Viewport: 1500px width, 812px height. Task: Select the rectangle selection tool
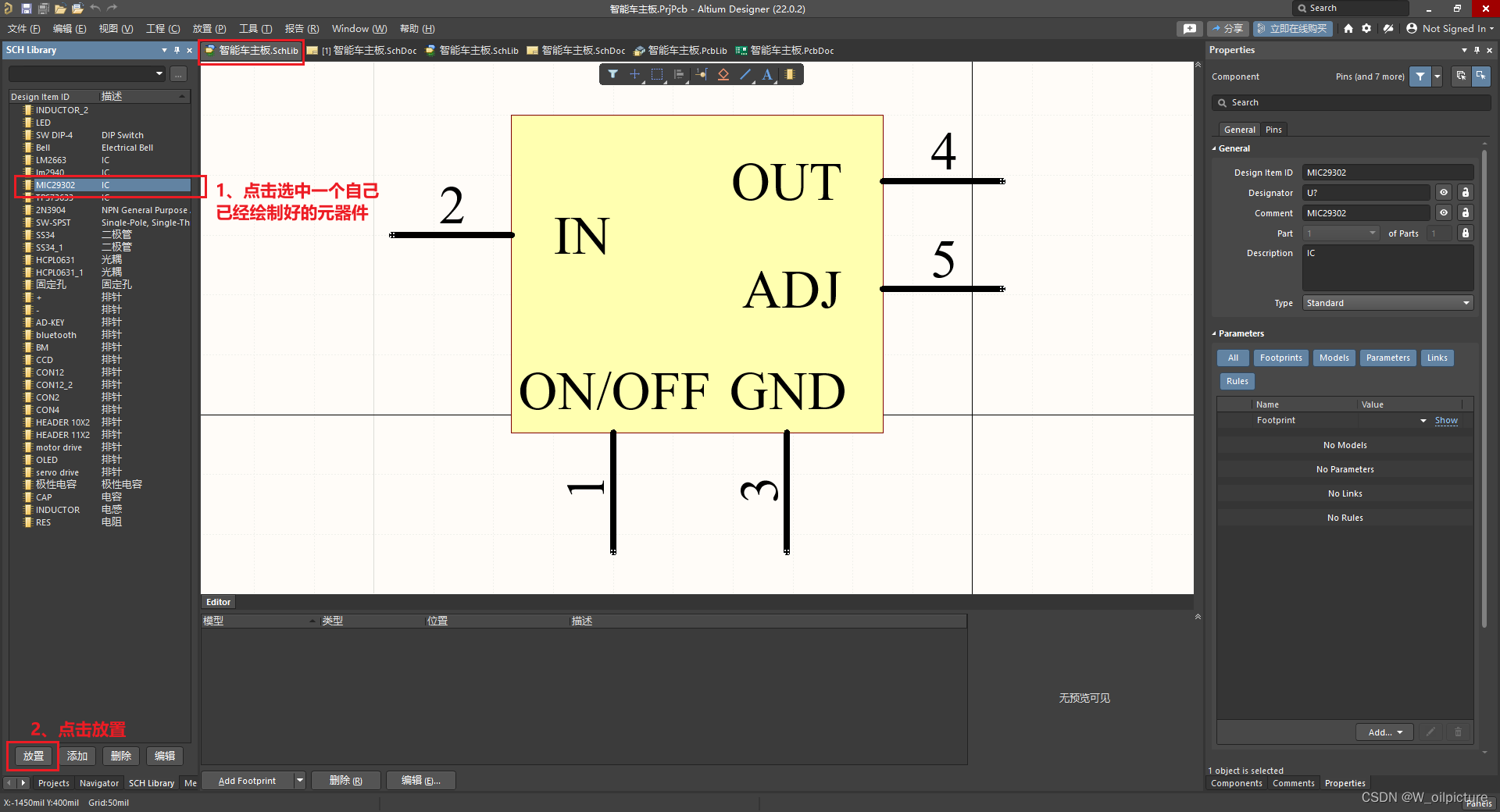click(x=657, y=74)
